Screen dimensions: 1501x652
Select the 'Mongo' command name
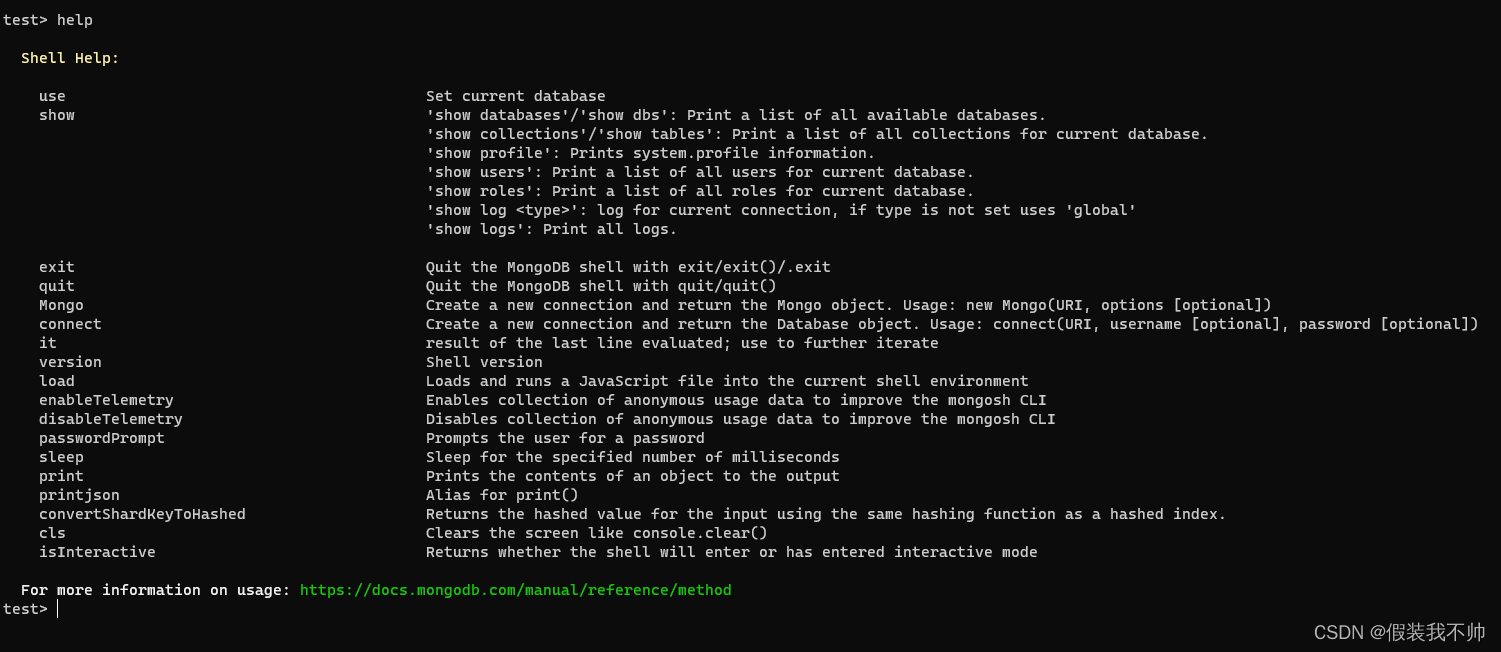coord(61,305)
